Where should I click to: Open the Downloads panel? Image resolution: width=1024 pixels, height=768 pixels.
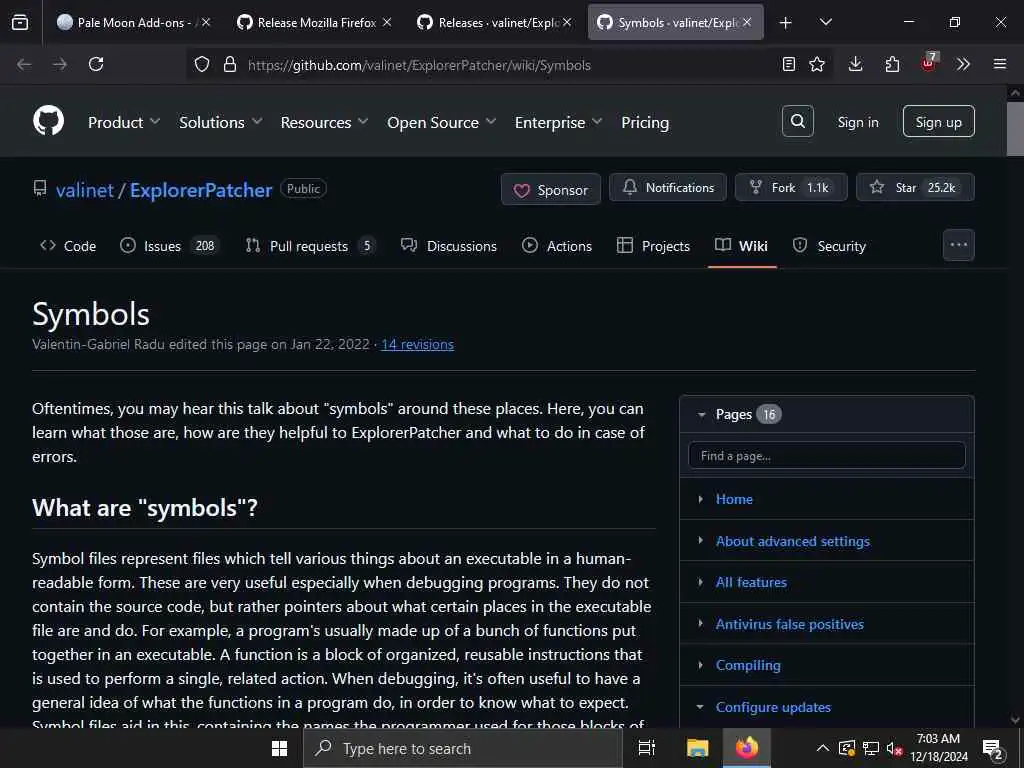point(856,64)
